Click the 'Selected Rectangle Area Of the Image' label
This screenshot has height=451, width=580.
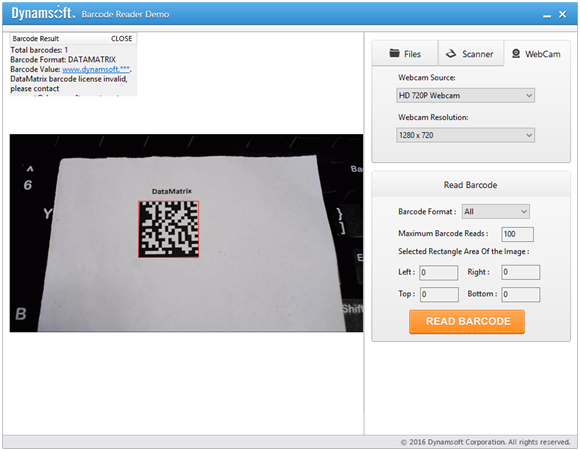(x=463, y=252)
